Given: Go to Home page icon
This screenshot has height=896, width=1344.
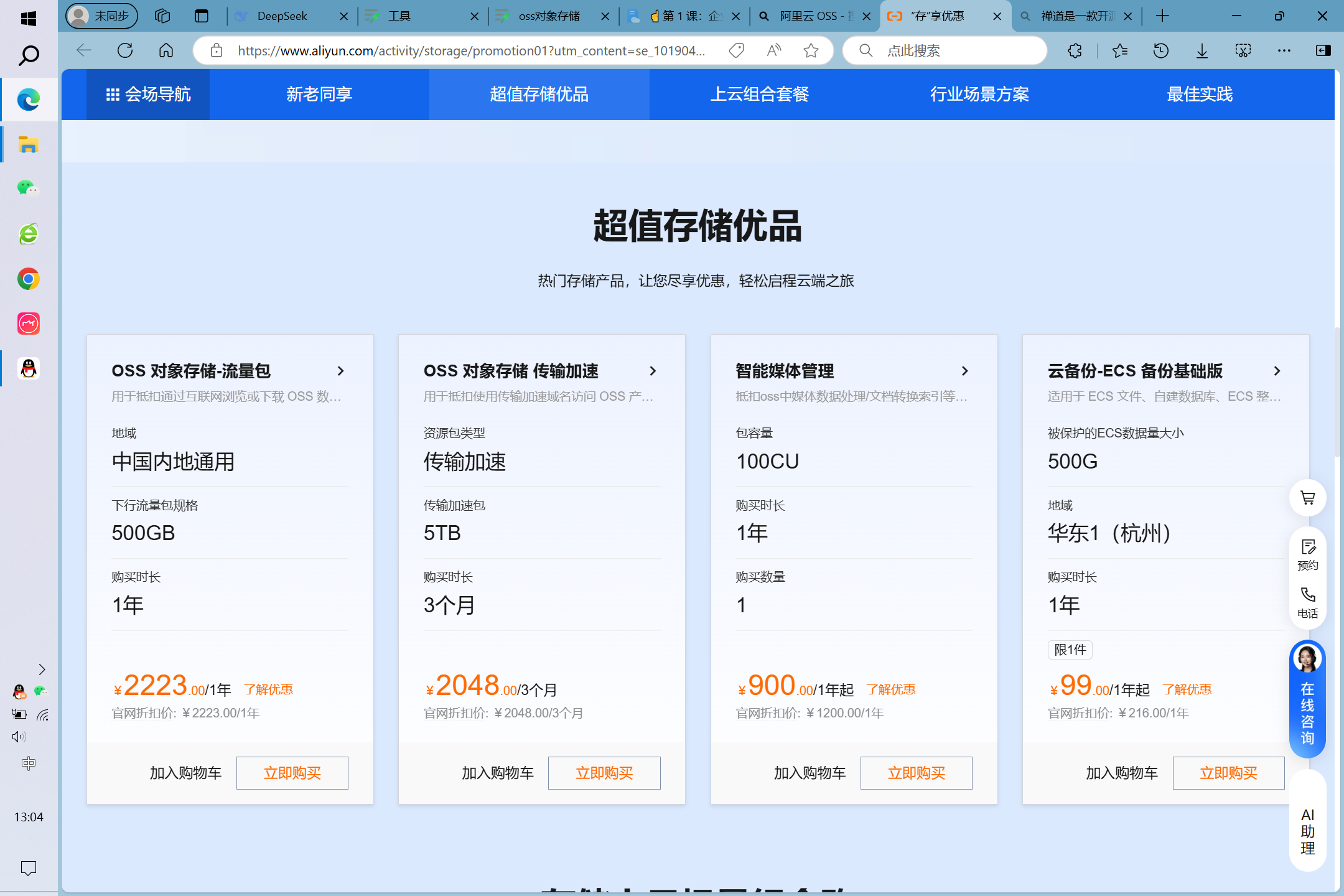Looking at the screenshot, I should (x=166, y=50).
